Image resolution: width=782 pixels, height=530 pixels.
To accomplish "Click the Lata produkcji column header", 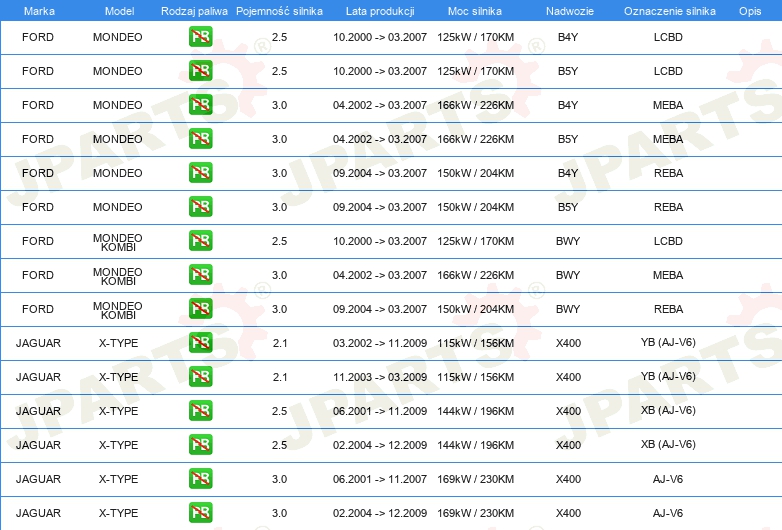I will click(380, 11).
